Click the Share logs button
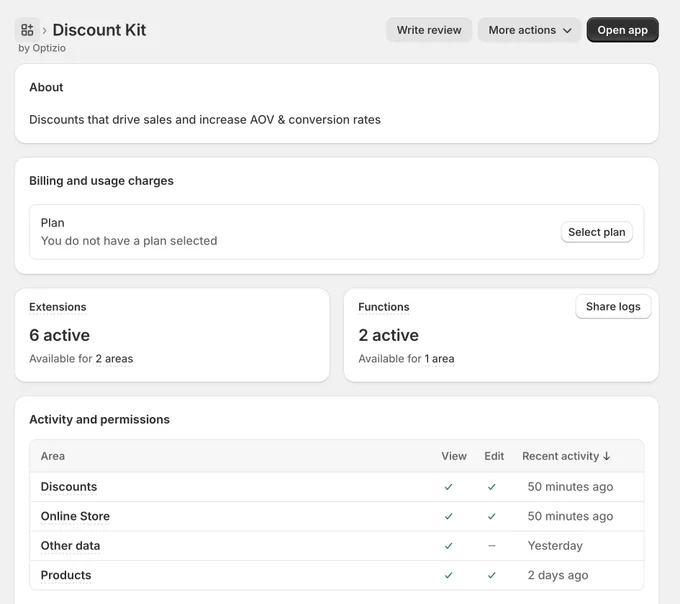Image resolution: width=680 pixels, height=604 pixels. tap(613, 307)
